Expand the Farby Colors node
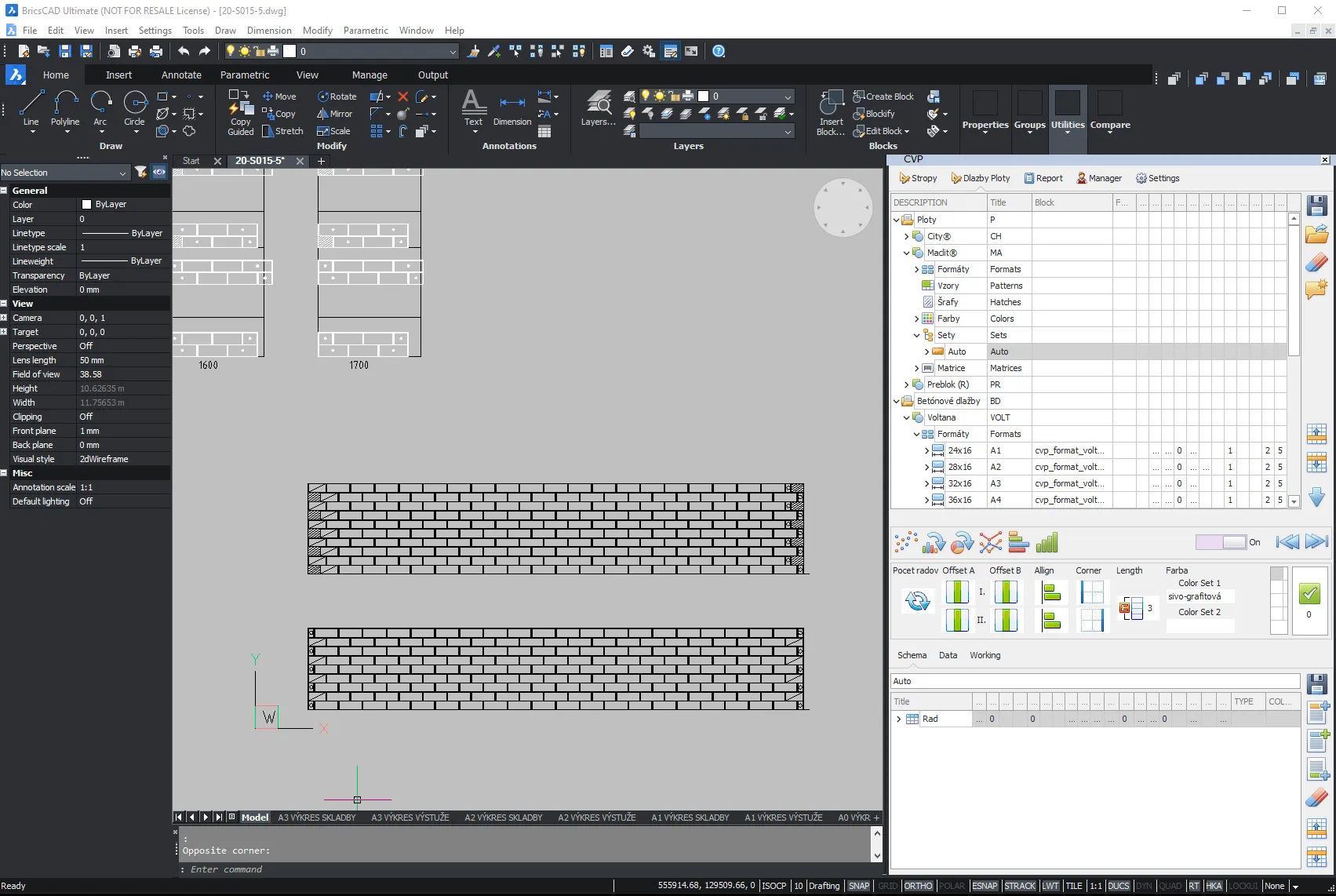The height and width of the screenshot is (896, 1336). 916,319
